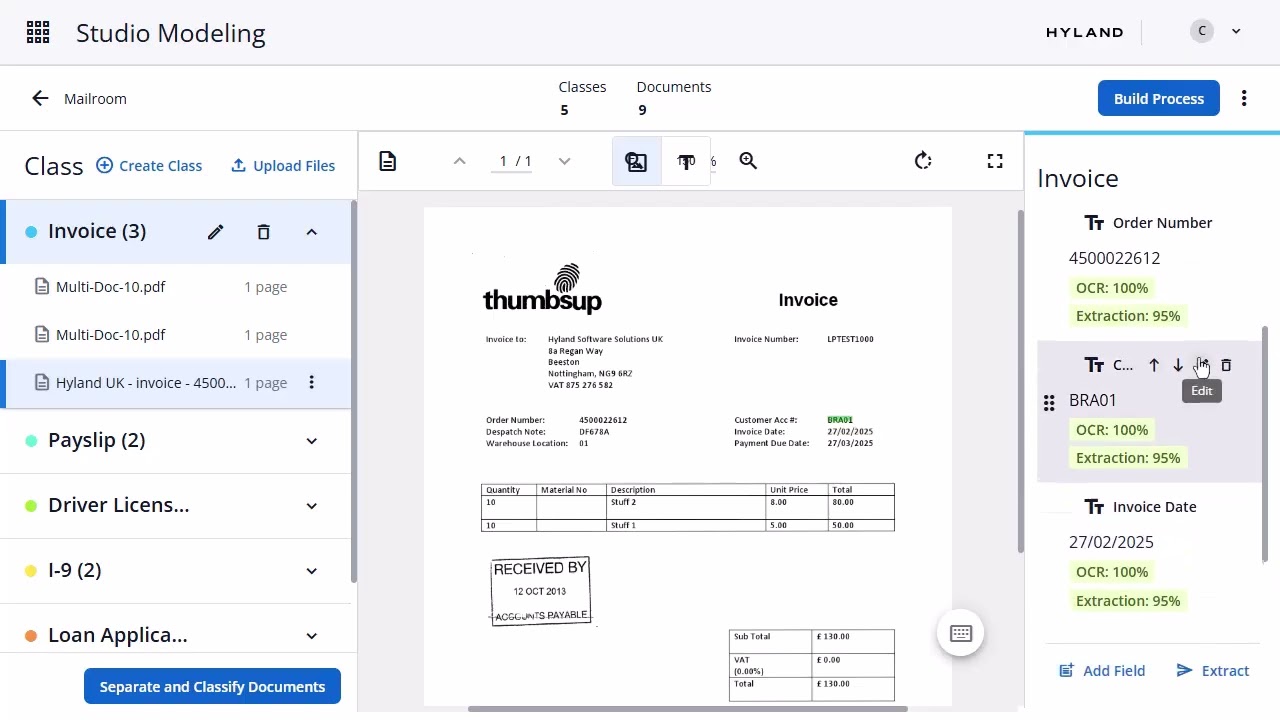Click Upload Files
The image size is (1280, 720).
283,166
